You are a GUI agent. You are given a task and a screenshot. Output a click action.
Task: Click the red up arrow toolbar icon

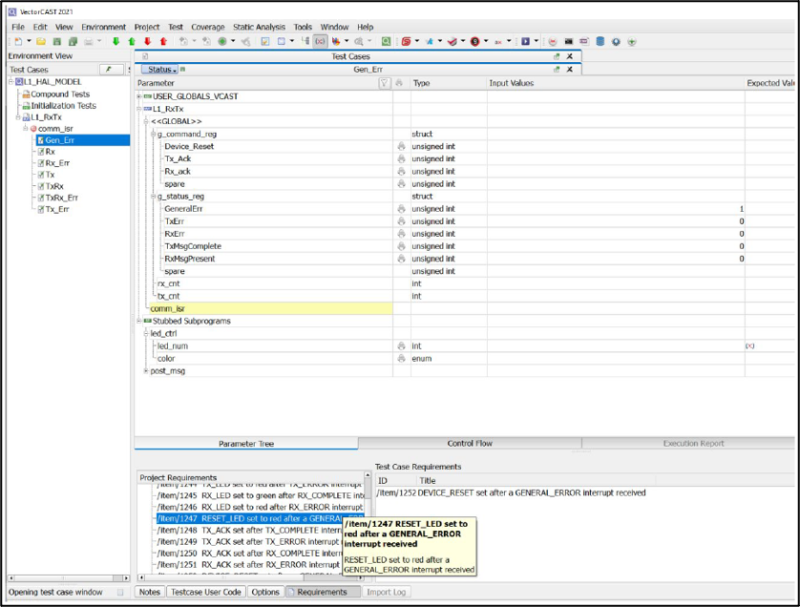pos(163,41)
